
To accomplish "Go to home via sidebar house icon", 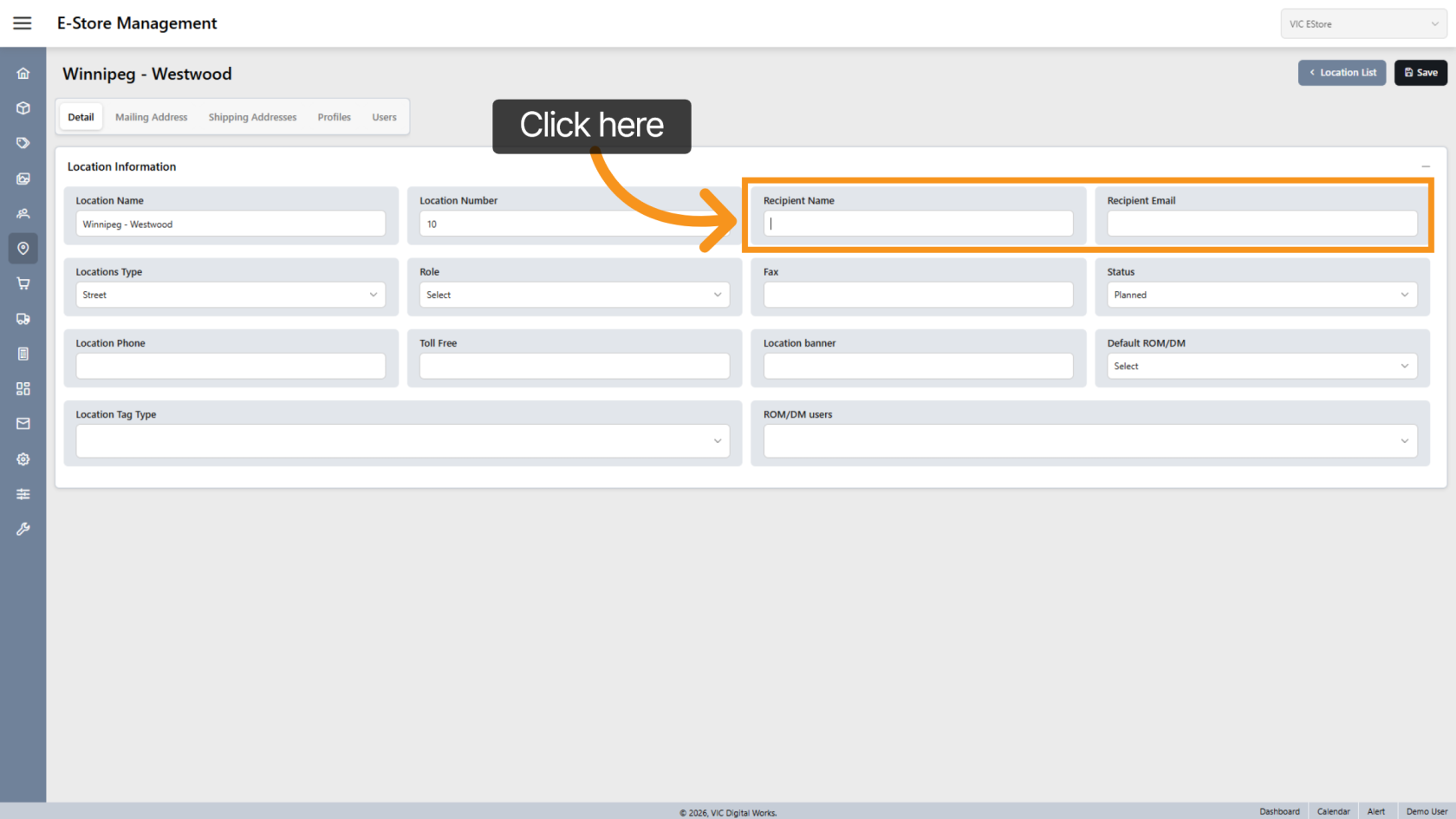I will pos(23,74).
